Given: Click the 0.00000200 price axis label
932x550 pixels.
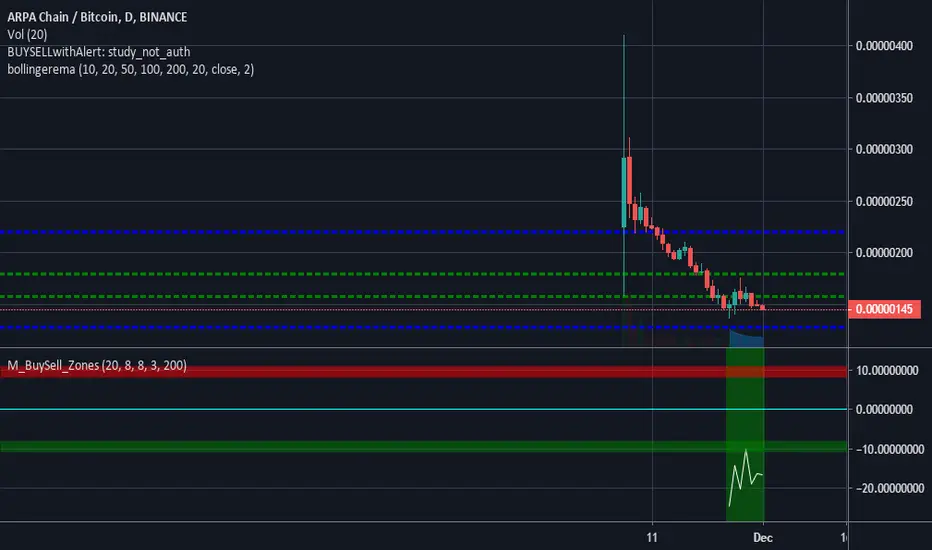Looking at the screenshot, I should coord(884,253).
